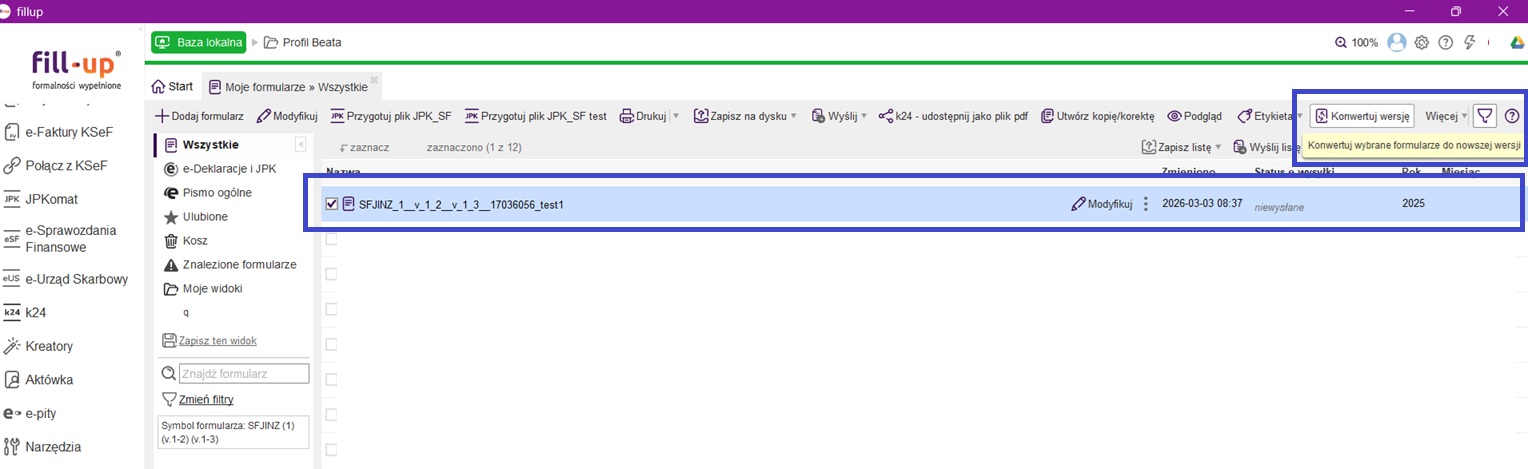Screen dimensions: 1528x469
Task: Switch to the Start tab
Action: point(172,86)
